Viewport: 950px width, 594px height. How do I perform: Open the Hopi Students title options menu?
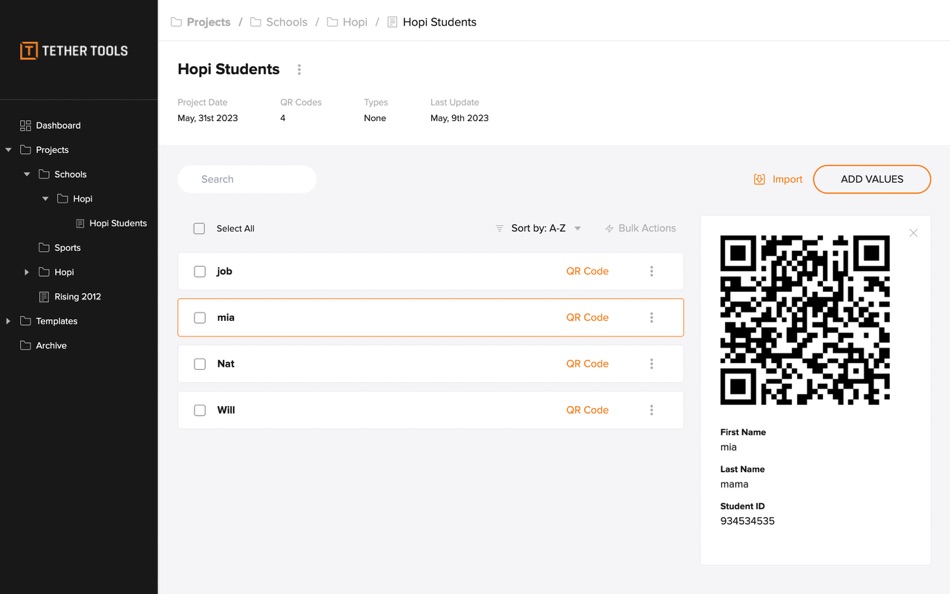click(299, 70)
